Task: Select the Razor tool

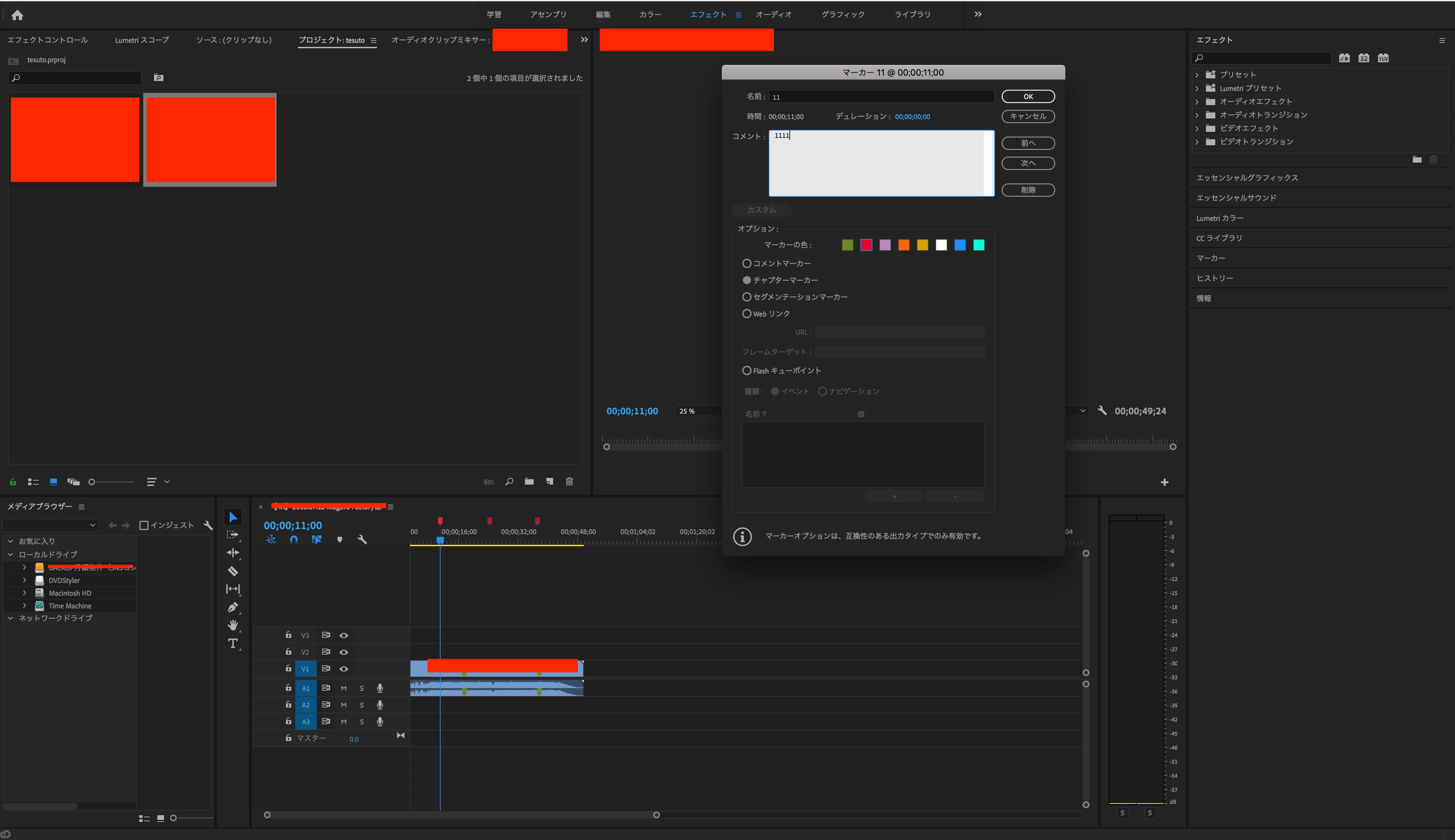Action: pyautogui.click(x=233, y=571)
